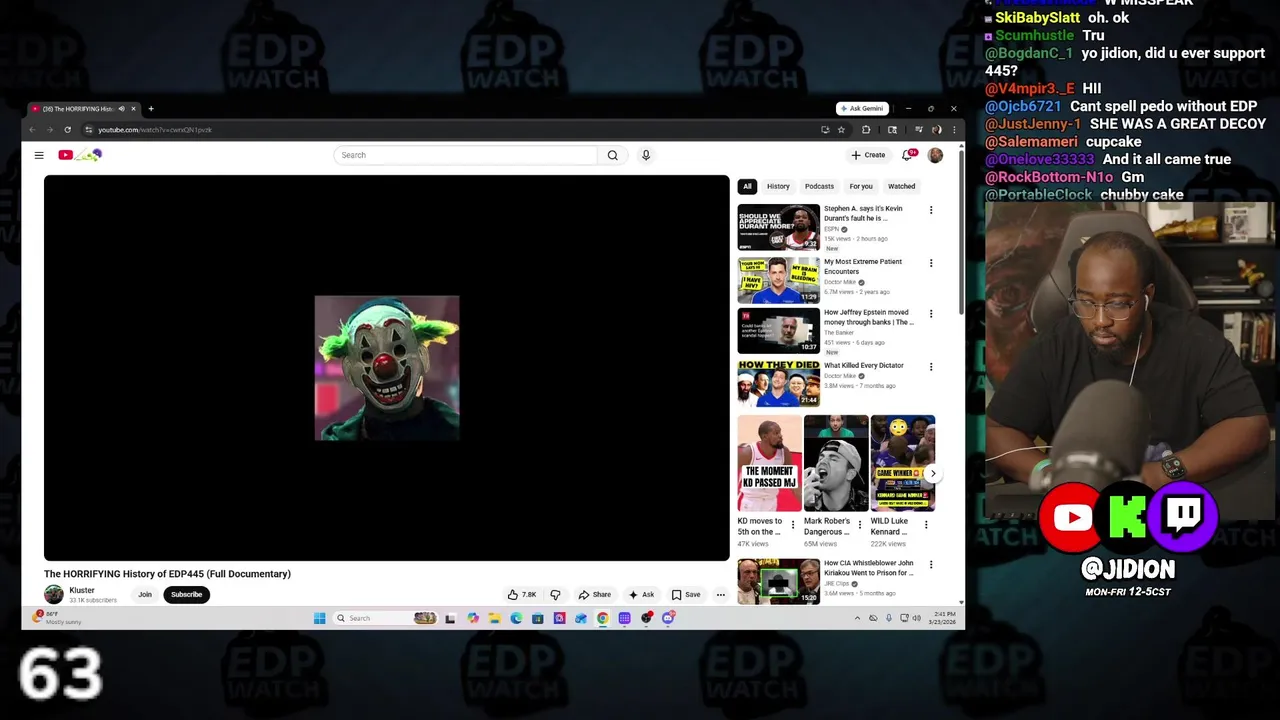1280x720 pixels.
Task: Switch to the HORRIFYING History browser tab
Action: [x=78, y=109]
